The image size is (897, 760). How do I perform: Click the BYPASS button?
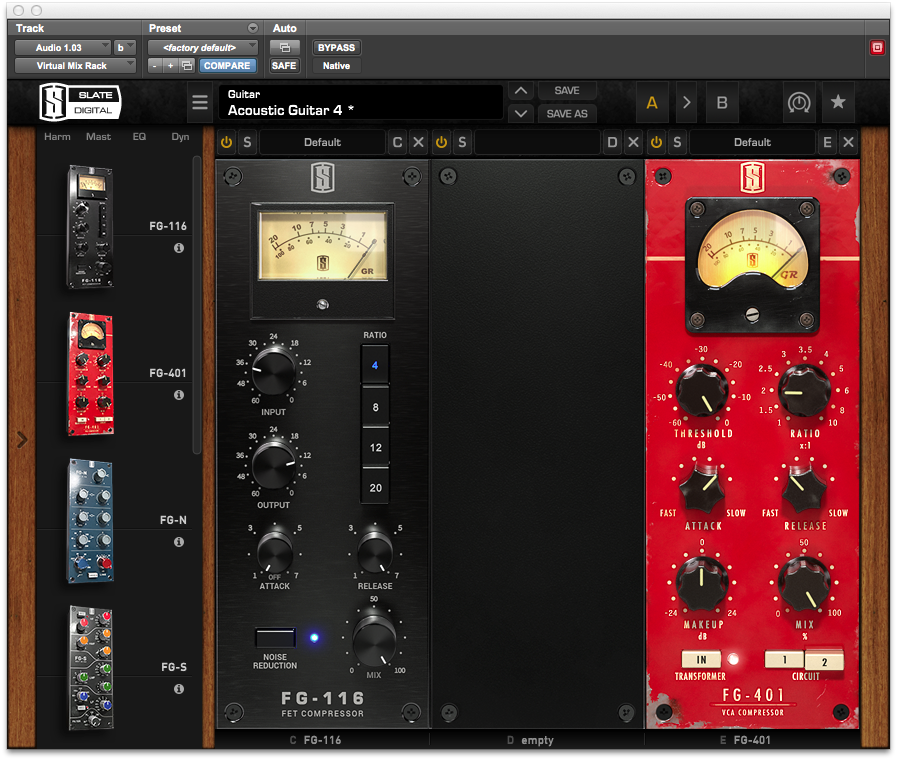tap(336, 47)
